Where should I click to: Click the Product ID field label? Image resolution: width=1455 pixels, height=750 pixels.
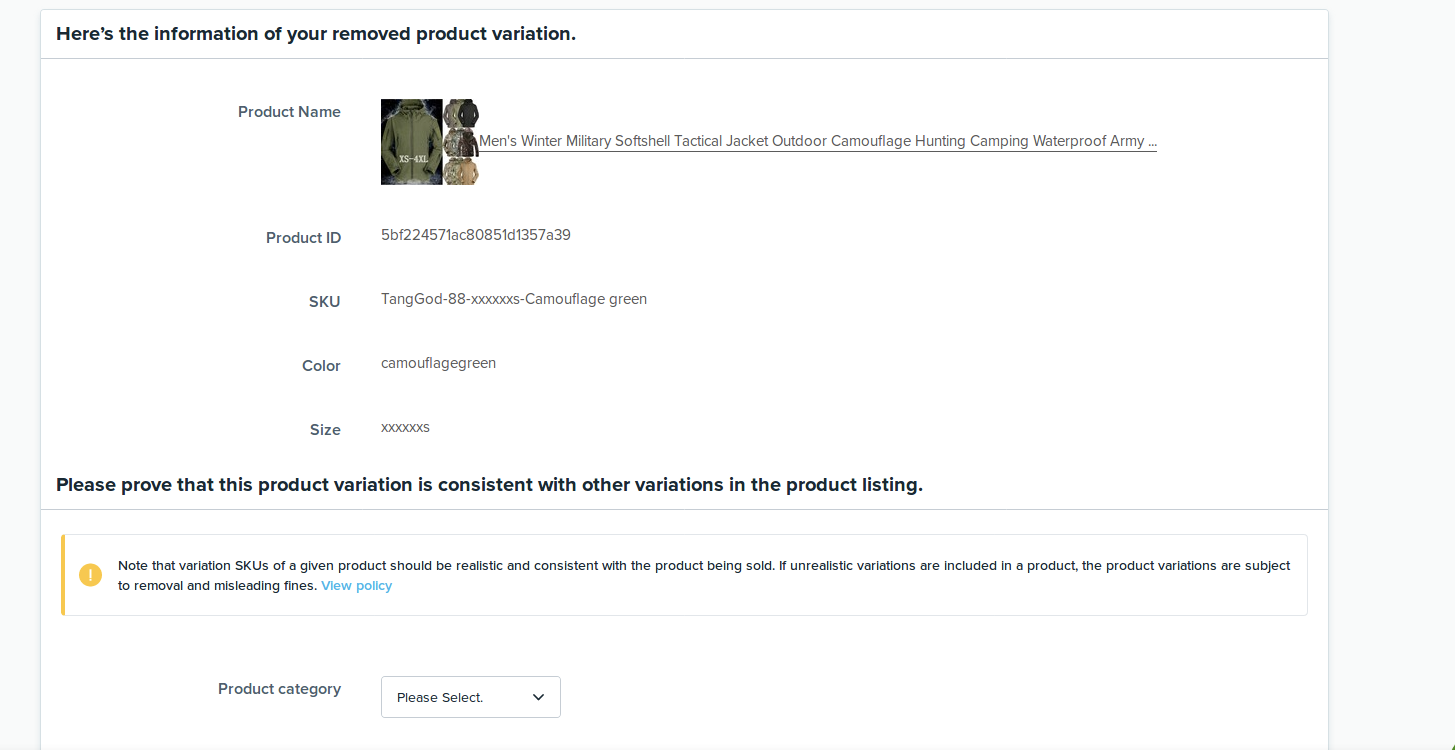coord(303,238)
